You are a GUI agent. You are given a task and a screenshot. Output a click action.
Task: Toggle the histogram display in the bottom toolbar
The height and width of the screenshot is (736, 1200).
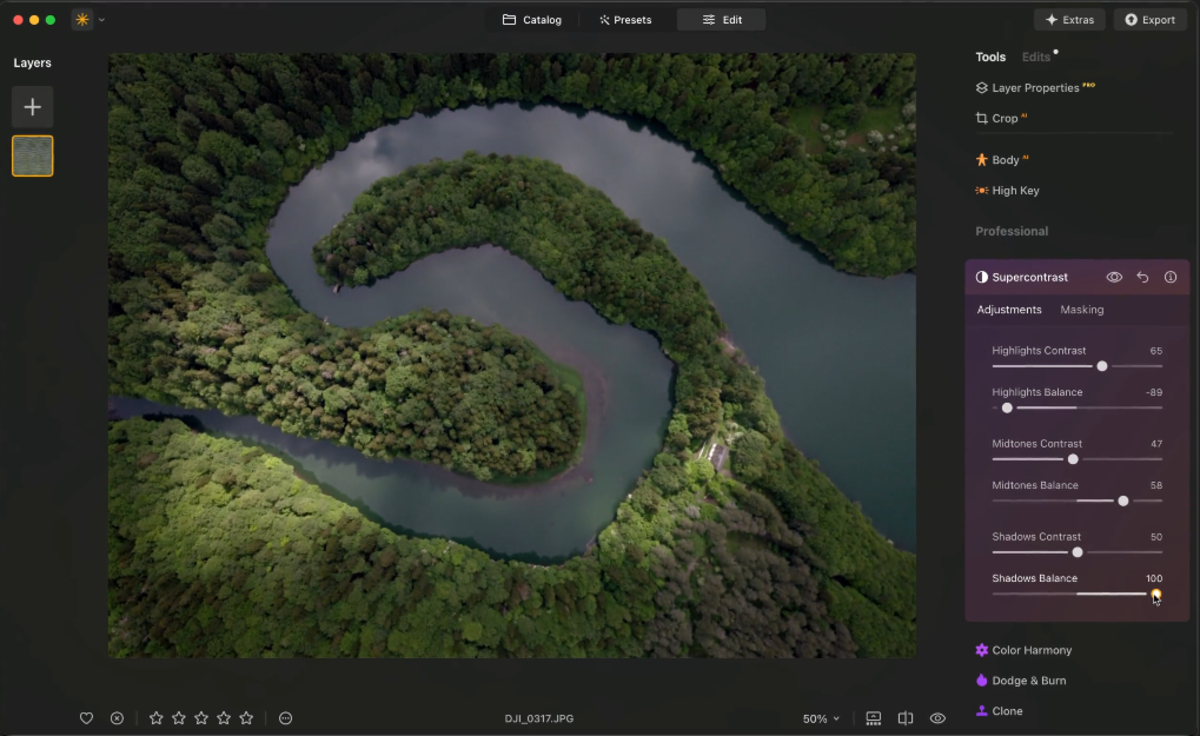point(872,718)
